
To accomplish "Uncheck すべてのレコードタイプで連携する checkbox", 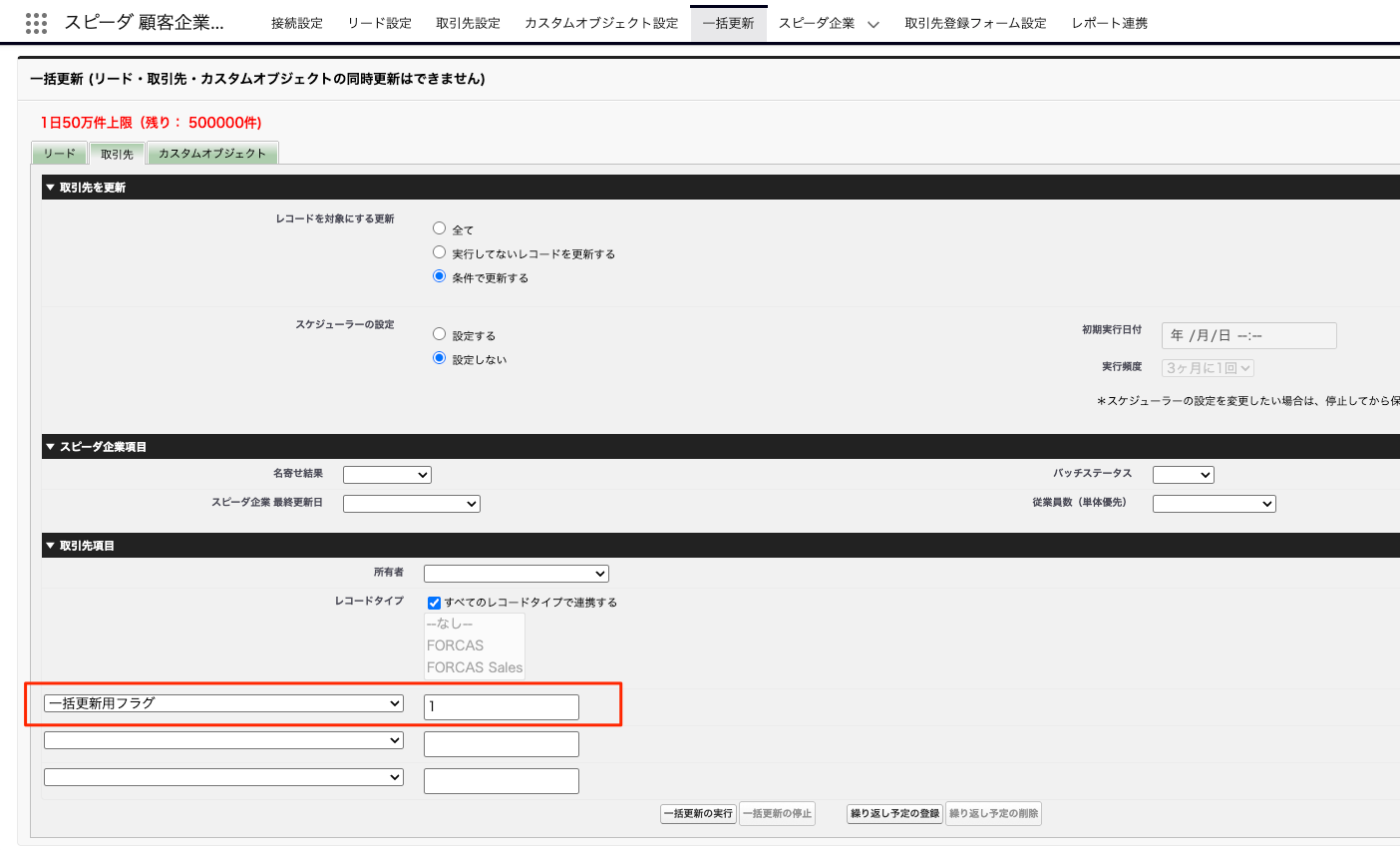I will pyautogui.click(x=434, y=603).
